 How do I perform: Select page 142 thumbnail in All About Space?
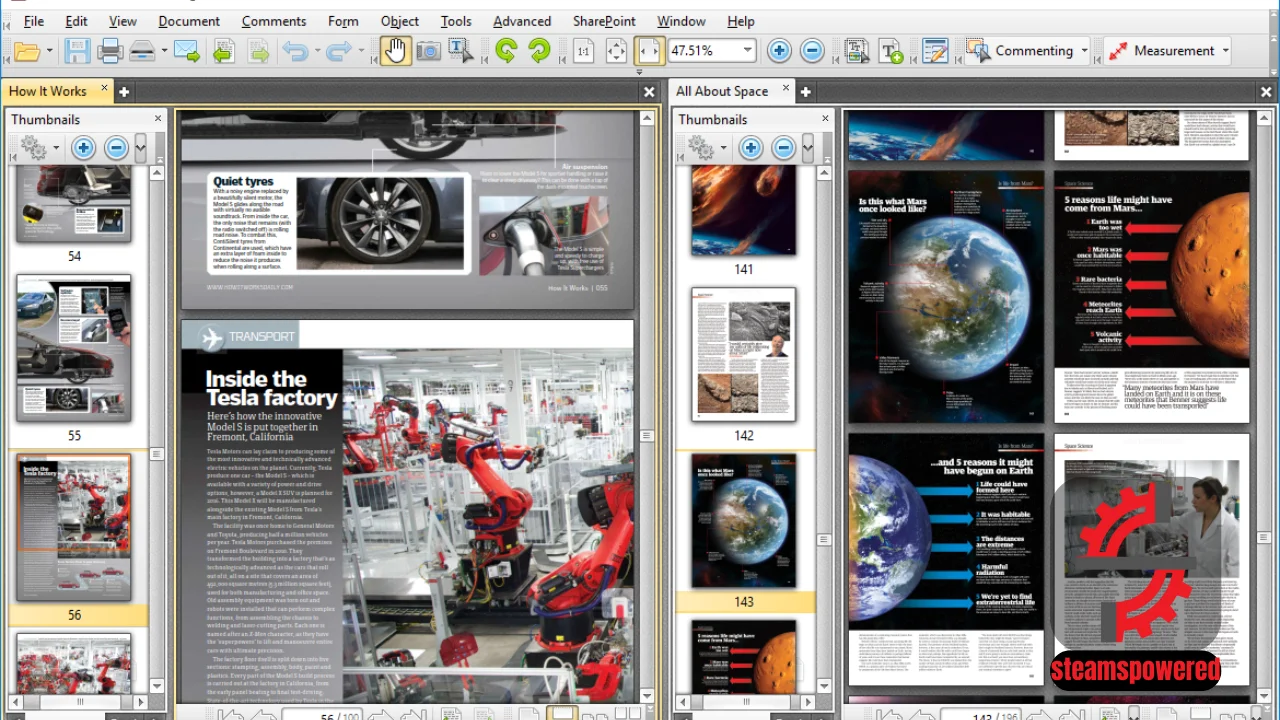click(744, 355)
